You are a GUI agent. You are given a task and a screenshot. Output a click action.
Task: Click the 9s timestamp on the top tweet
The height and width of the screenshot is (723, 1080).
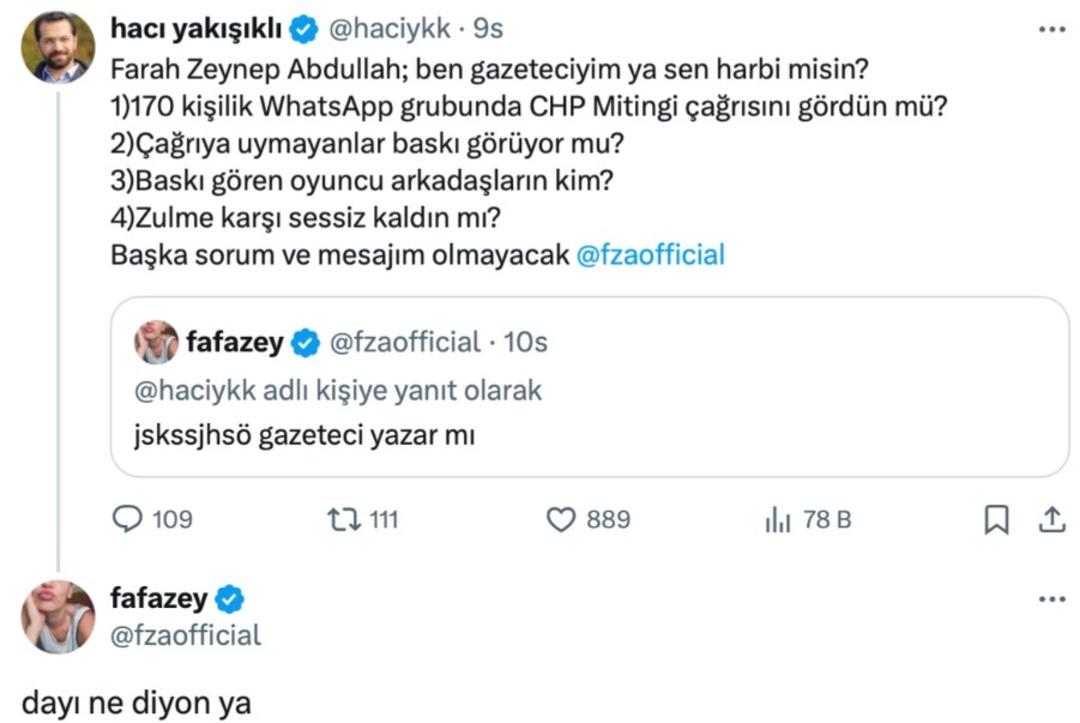[x=489, y=29]
